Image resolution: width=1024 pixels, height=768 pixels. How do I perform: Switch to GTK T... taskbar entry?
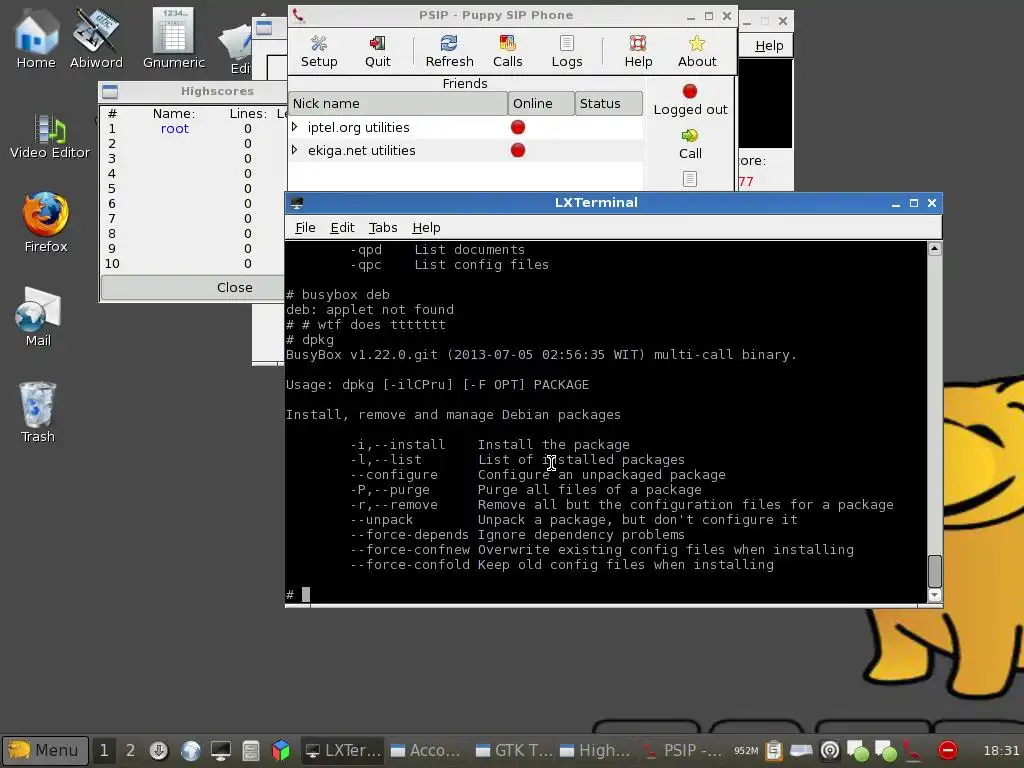(x=514, y=750)
